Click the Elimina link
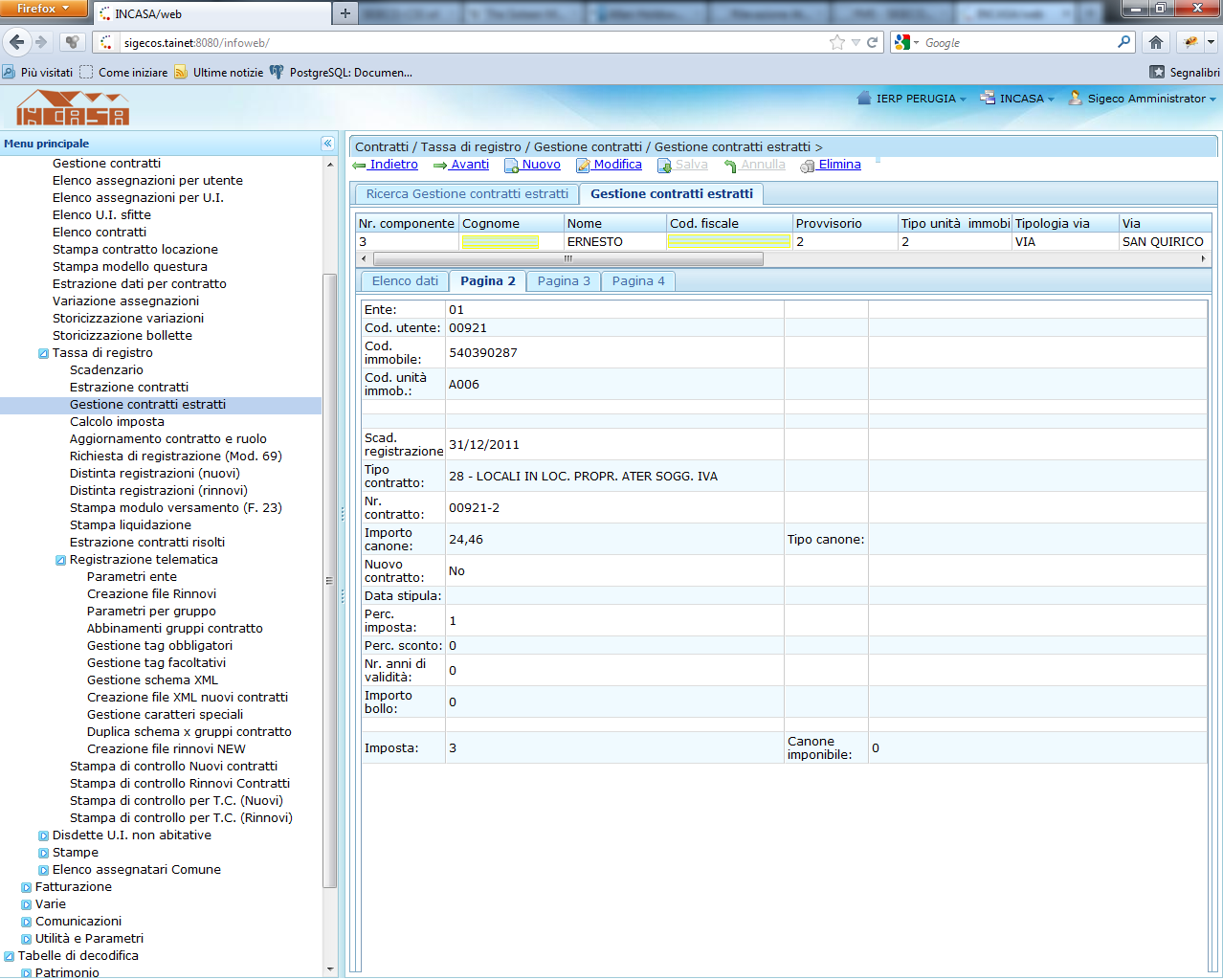Screen dimensions: 1223x980 pos(840,165)
